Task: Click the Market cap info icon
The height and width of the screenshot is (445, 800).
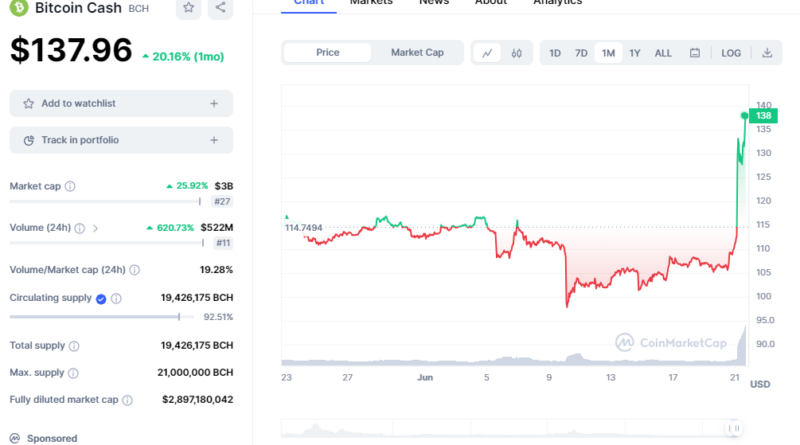Action: (70, 186)
